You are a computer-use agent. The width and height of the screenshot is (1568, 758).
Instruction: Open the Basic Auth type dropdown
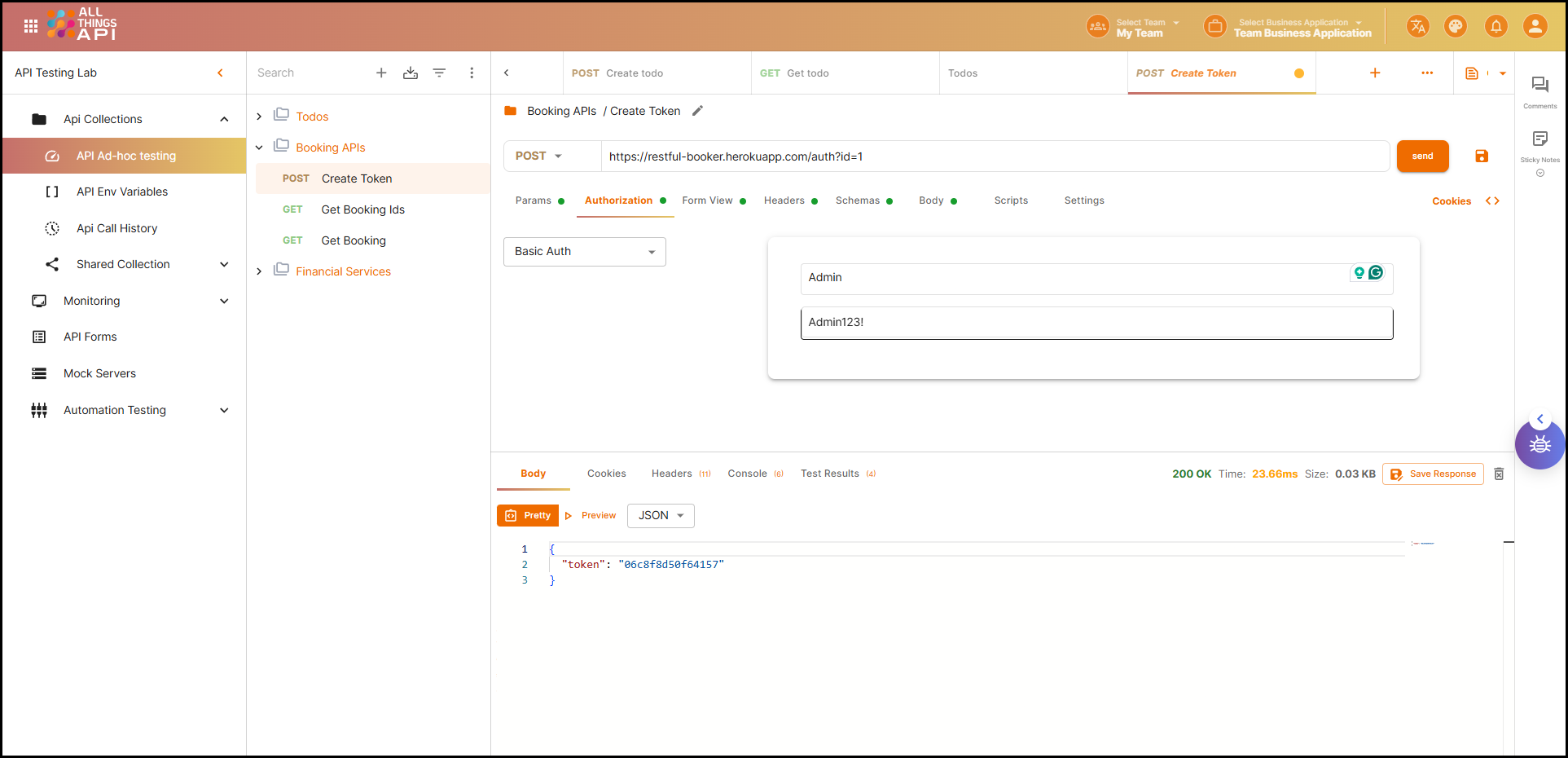pyautogui.click(x=584, y=252)
